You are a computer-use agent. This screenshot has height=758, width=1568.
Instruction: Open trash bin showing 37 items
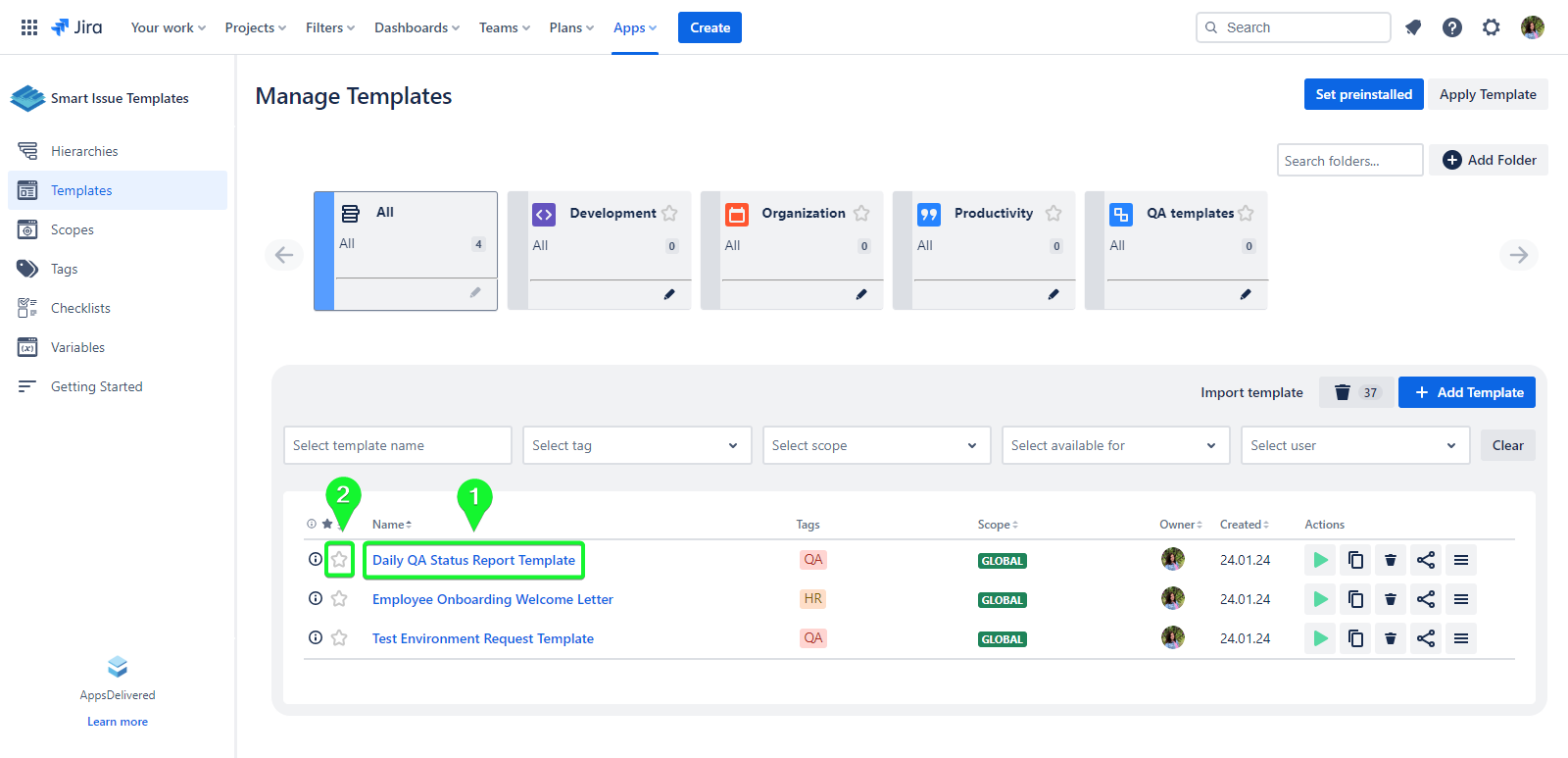(1355, 392)
